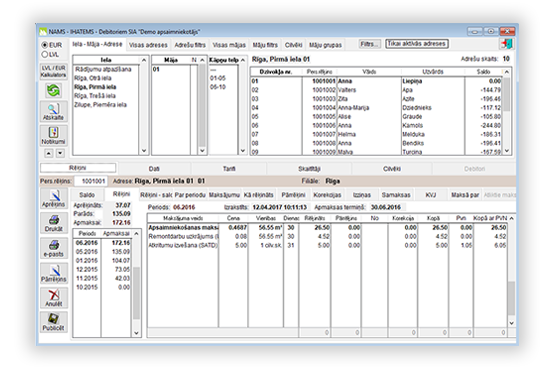Click the small up arrow below Notikumi

click(49, 153)
